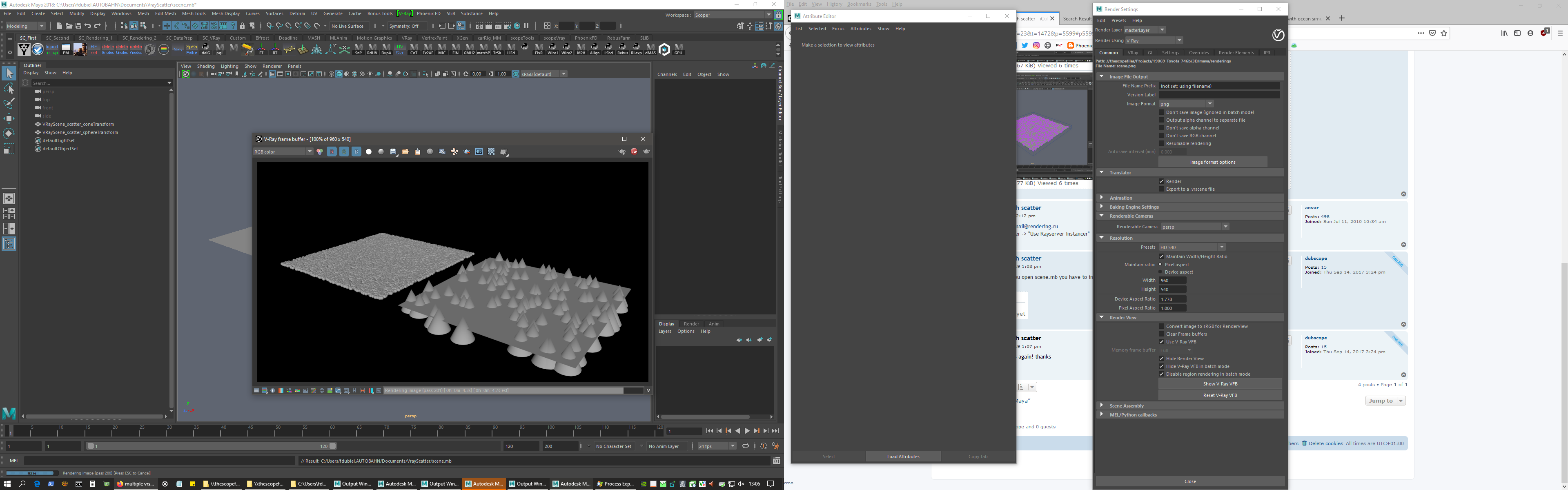Open the Render Using V-Ray dropdown
1568x490 pixels.
point(1154,40)
